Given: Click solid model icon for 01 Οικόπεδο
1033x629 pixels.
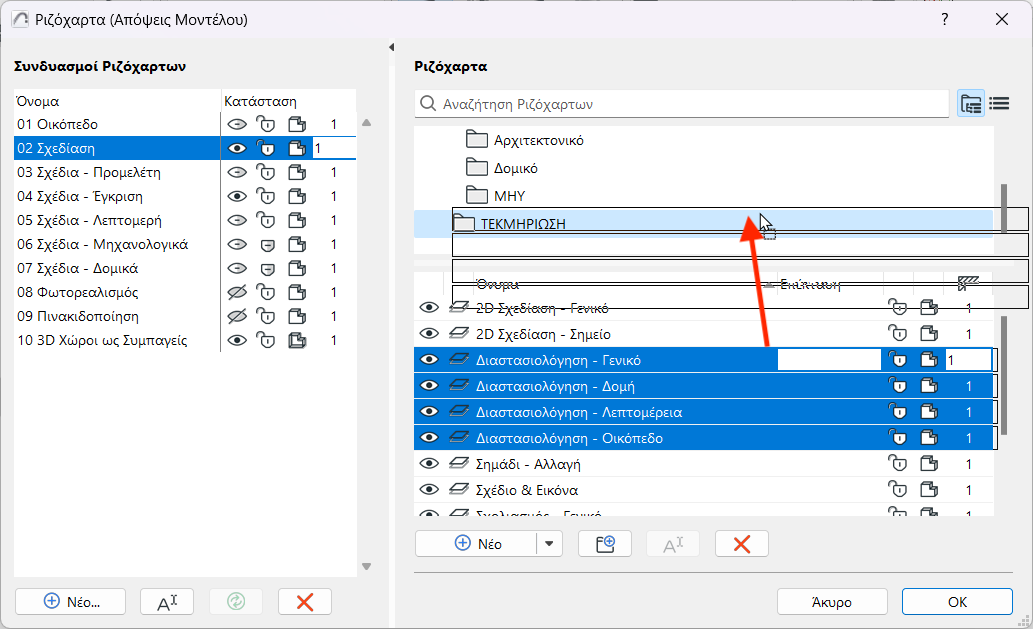Looking at the screenshot, I should click(x=296, y=125).
